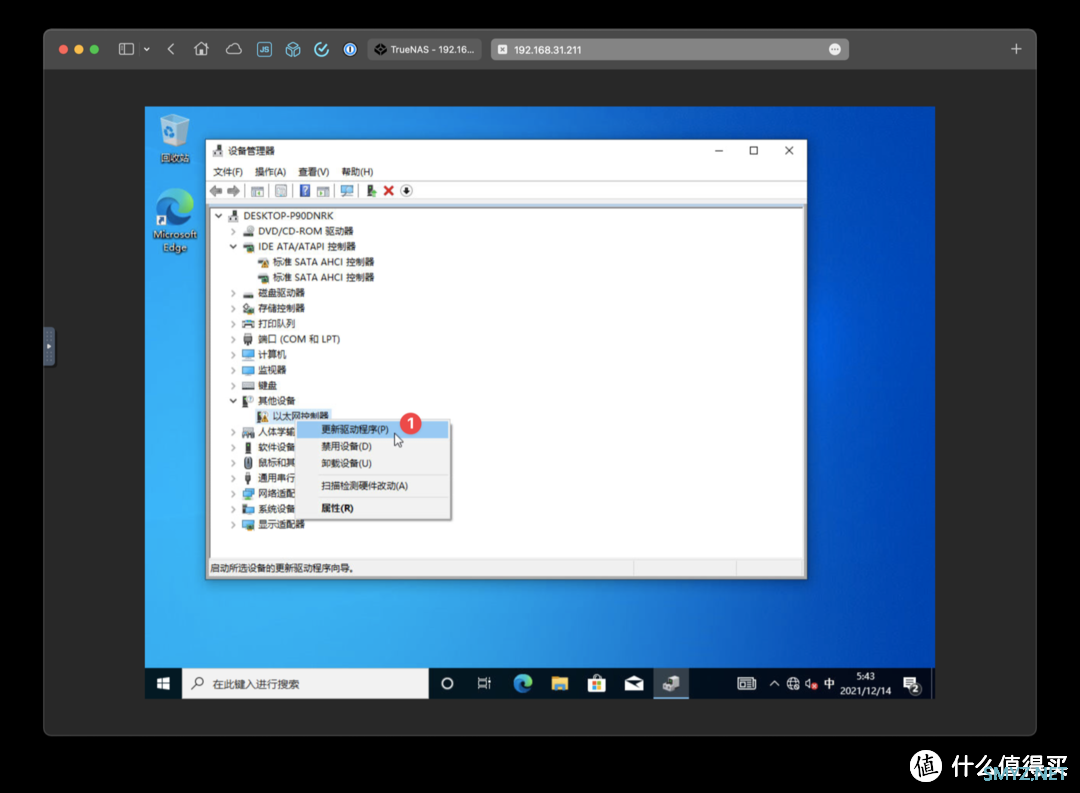This screenshot has width=1080, height=793.
Task: Click the touch keyboard tray icon
Action: tap(747, 683)
